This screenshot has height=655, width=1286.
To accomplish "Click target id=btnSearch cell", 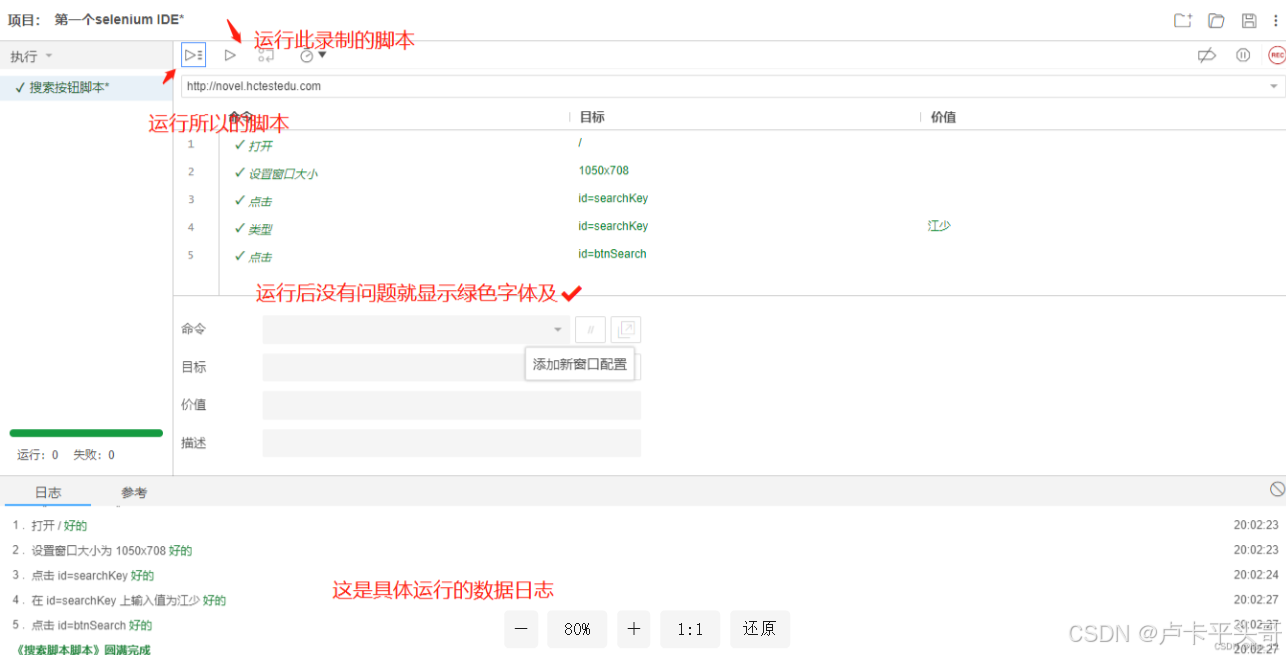I will coord(612,254).
